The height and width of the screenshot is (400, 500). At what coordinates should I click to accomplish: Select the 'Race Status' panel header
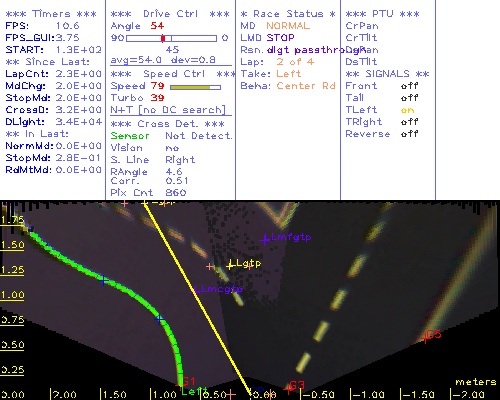pyautogui.click(x=288, y=14)
